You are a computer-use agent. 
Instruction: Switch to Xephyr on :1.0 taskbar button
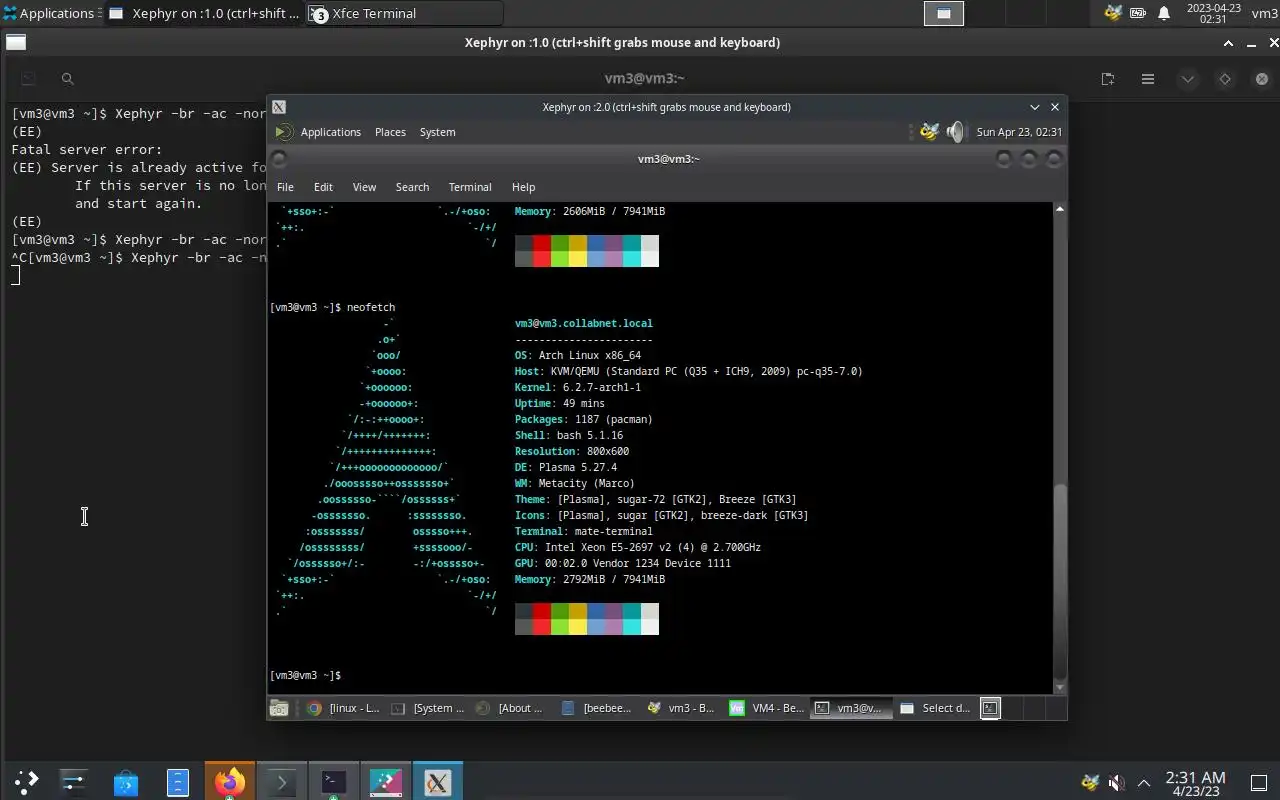(203, 13)
